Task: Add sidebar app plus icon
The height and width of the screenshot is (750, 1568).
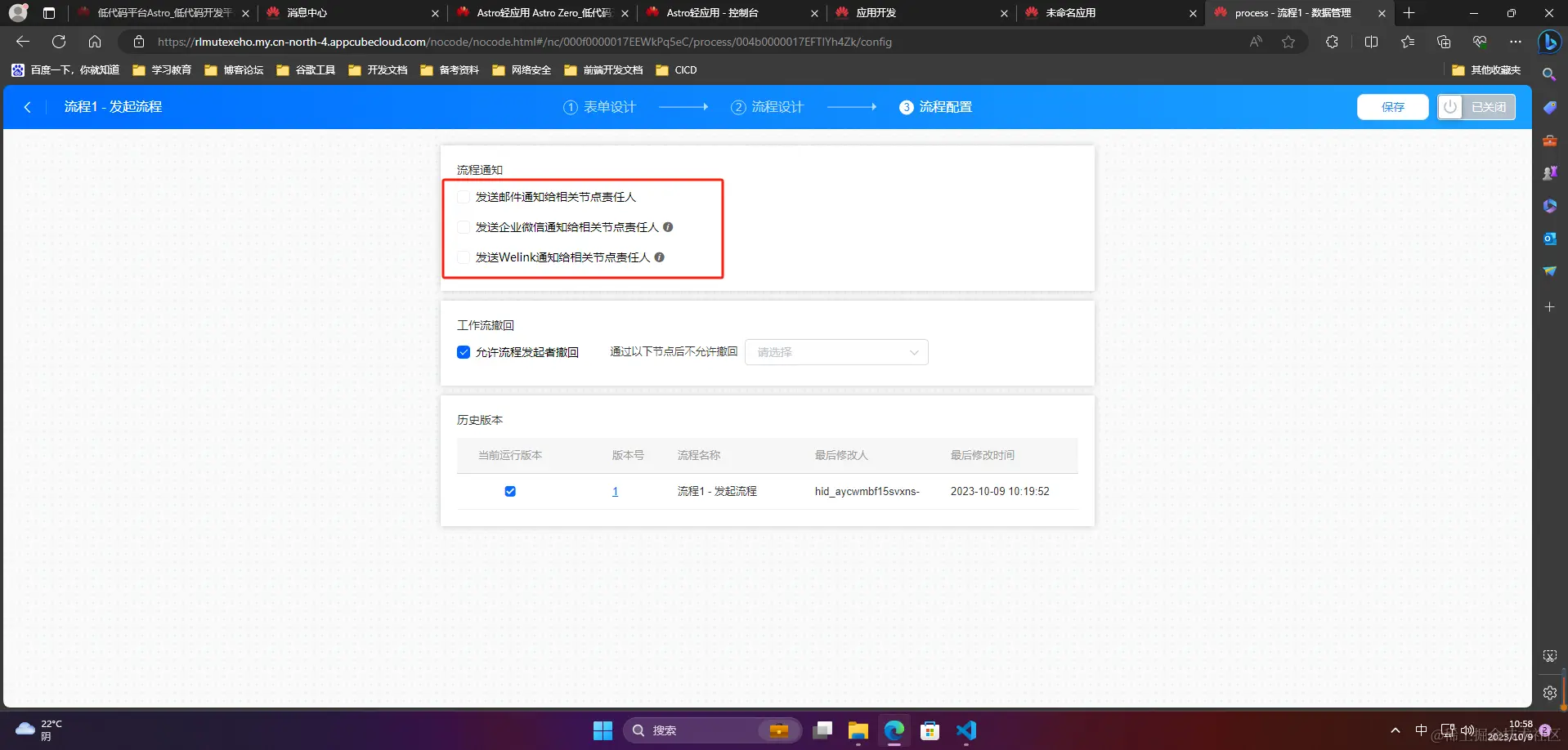Action: point(1549,307)
